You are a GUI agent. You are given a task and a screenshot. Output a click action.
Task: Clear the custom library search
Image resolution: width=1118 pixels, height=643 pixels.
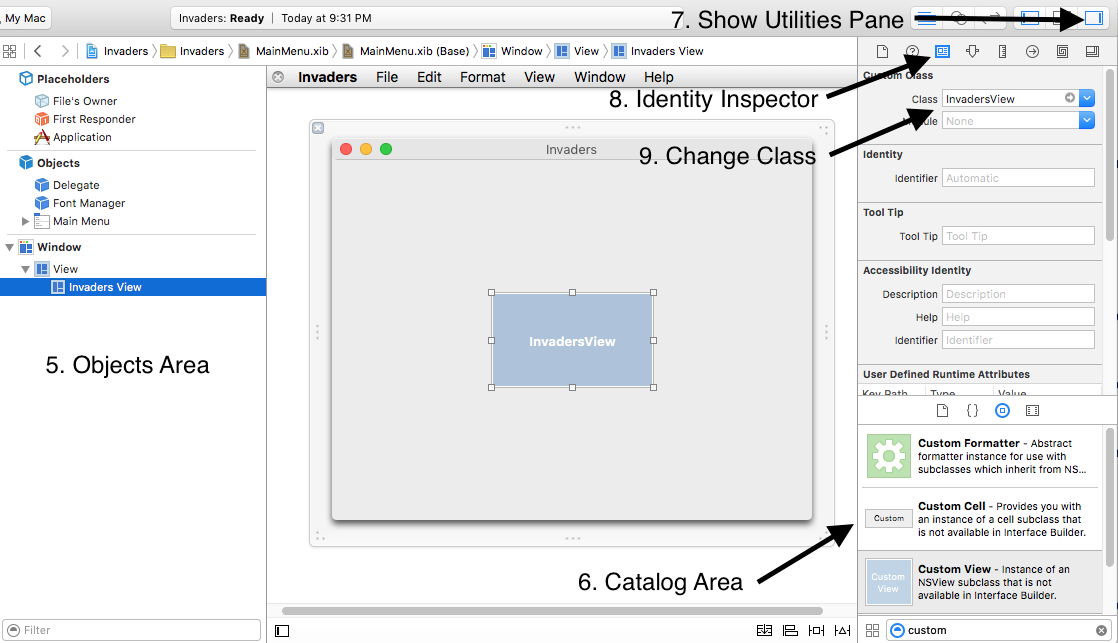click(1102, 630)
